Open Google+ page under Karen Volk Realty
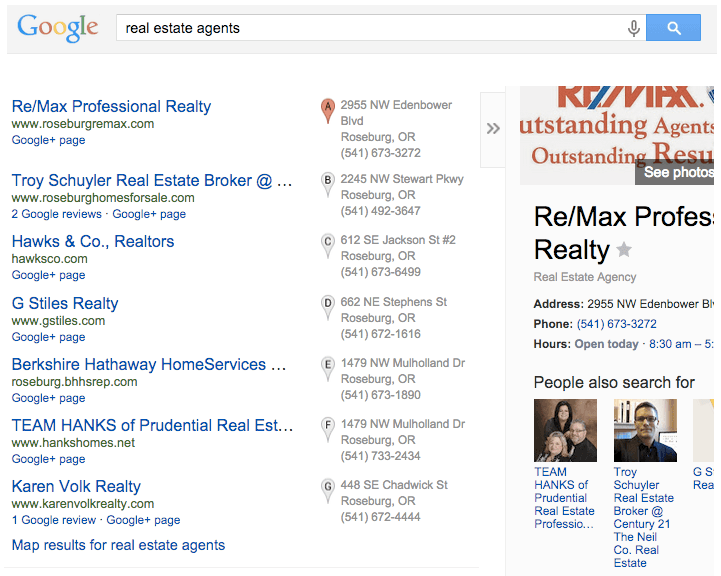This screenshot has width=721, height=576. [x=143, y=520]
